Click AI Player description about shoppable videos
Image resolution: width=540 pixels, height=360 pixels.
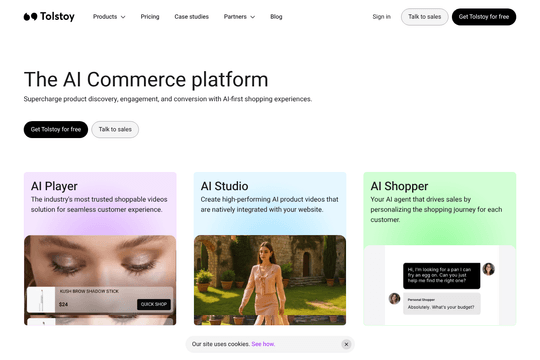pyautogui.click(x=99, y=204)
